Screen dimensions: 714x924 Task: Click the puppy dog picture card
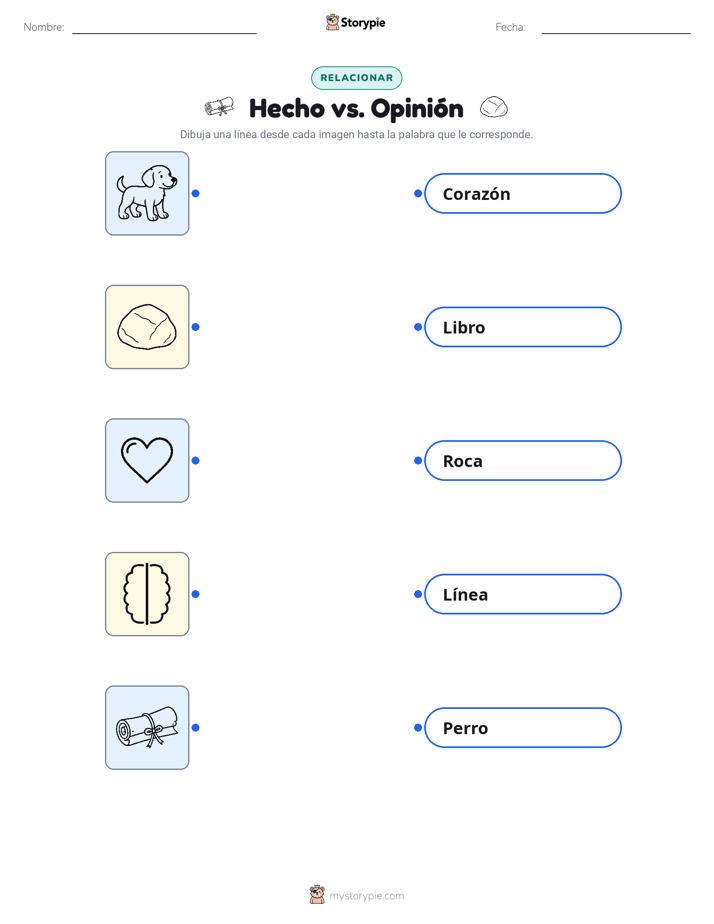pos(147,193)
